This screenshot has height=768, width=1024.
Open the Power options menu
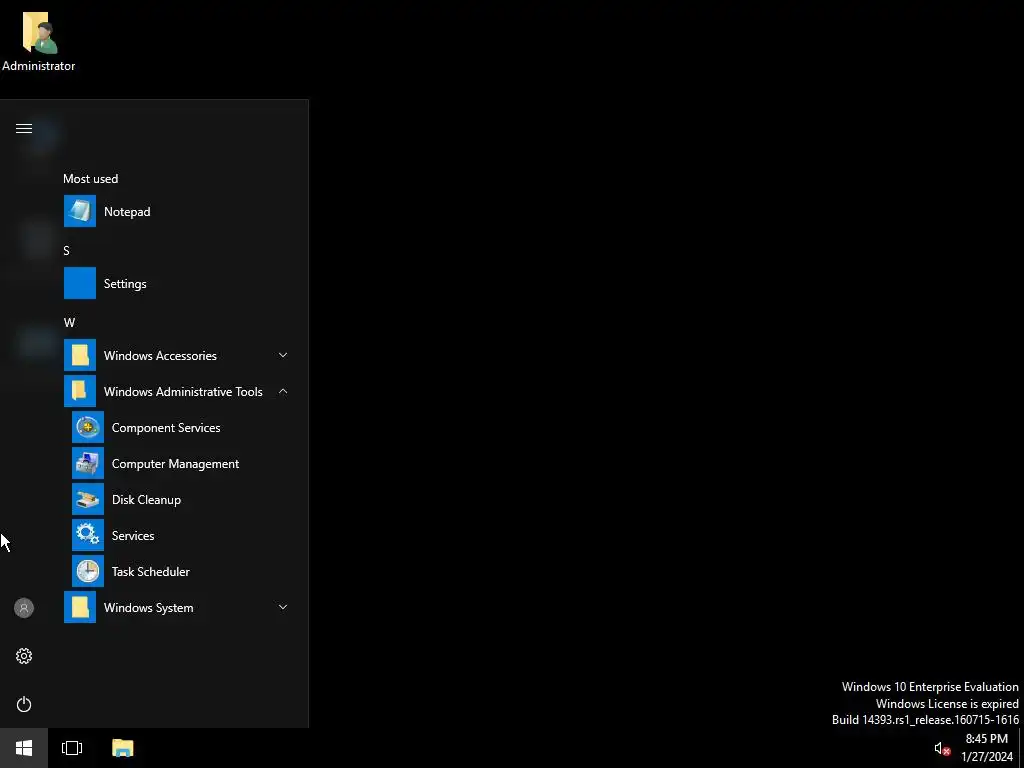pos(24,704)
